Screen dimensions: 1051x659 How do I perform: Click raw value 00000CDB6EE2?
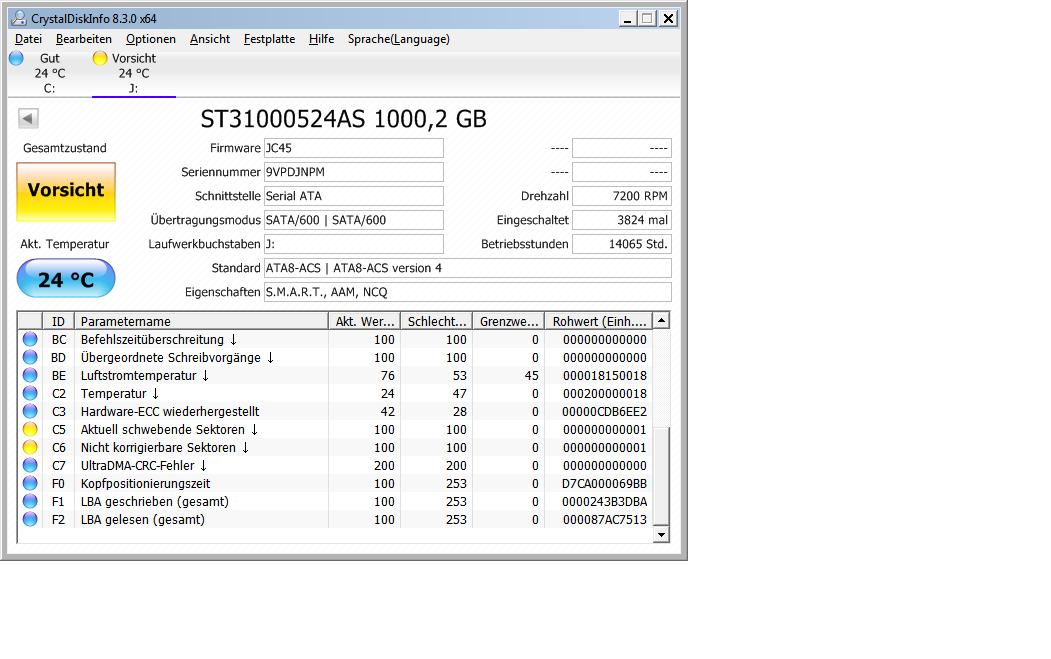(x=605, y=412)
